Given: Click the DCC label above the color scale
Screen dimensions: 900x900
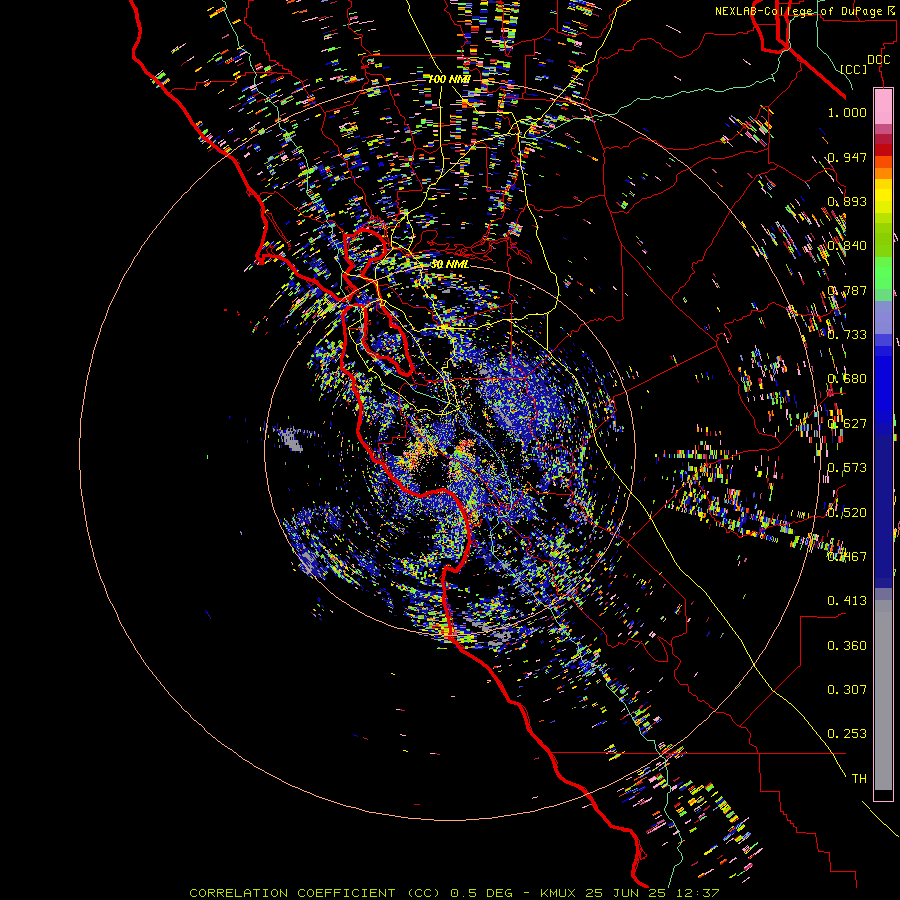Looking at the screenshot, I should [x=879, y=60].
